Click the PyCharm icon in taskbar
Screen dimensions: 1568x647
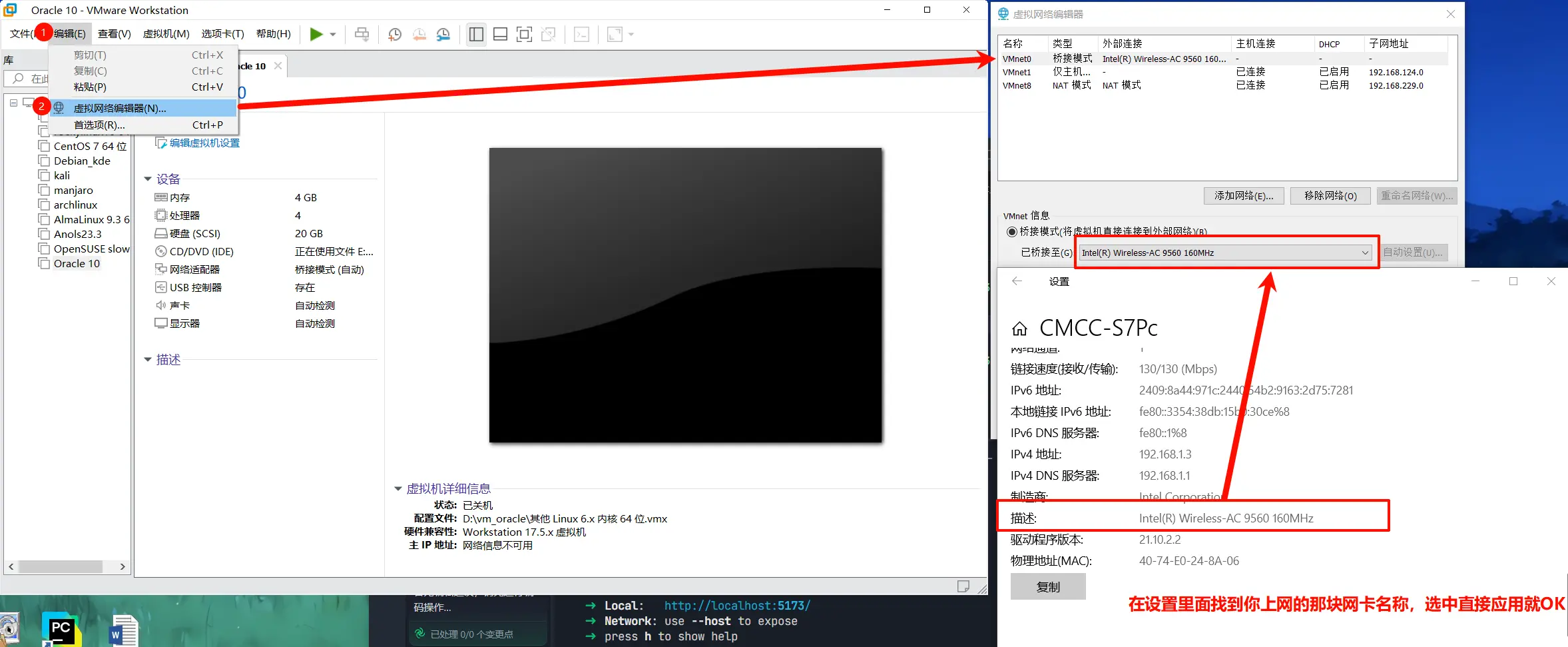coord(61,630)
